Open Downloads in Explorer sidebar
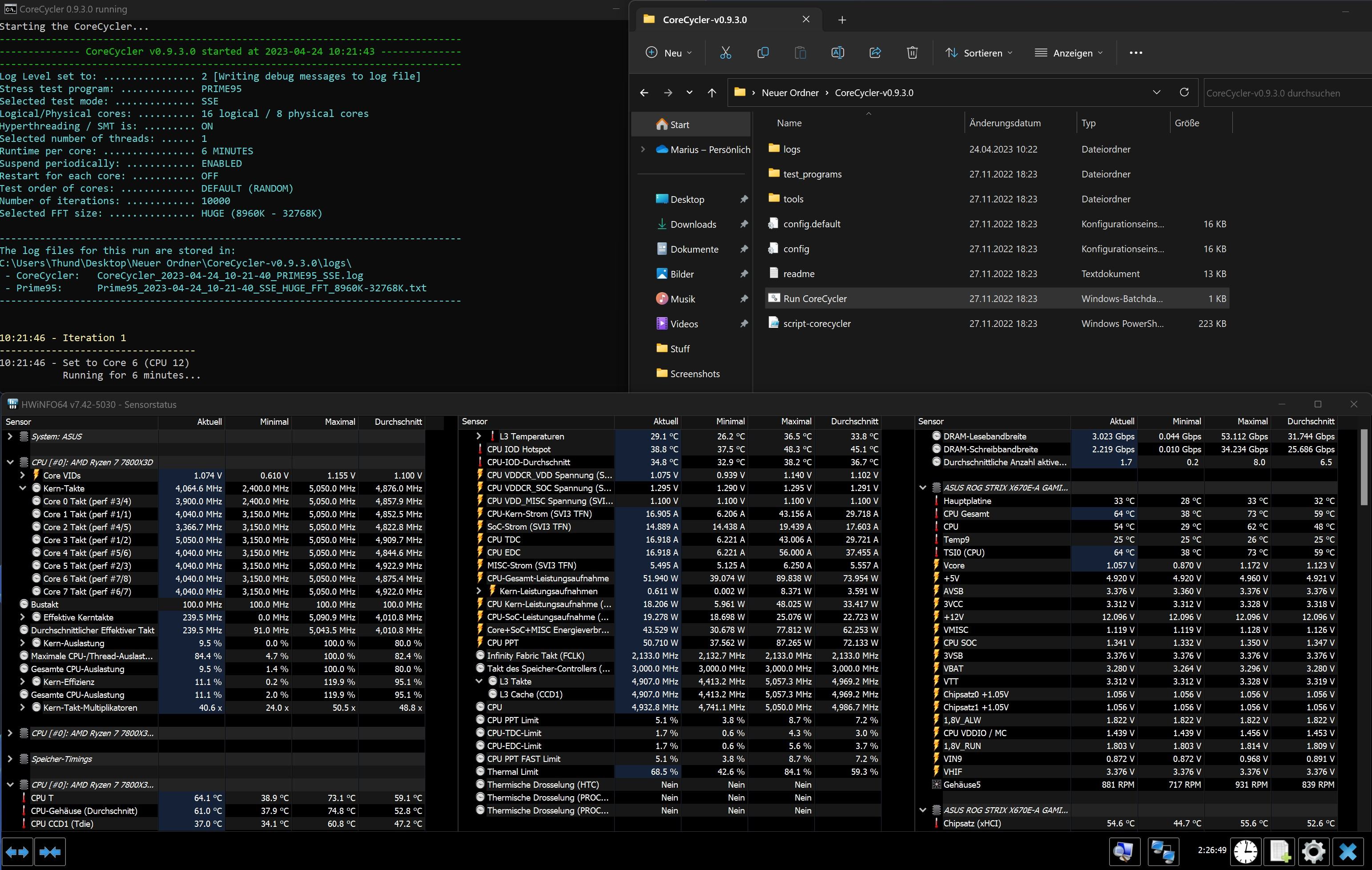Viewport: 1372px width, 870px height. pos(693,225)
